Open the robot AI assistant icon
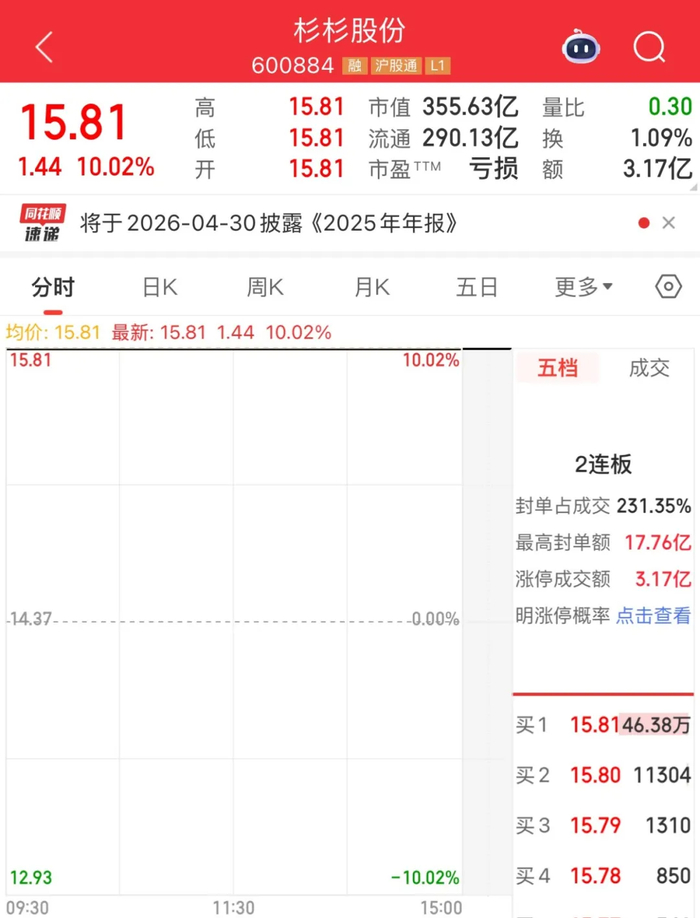The image size is (700, 918). coord(581,47)
